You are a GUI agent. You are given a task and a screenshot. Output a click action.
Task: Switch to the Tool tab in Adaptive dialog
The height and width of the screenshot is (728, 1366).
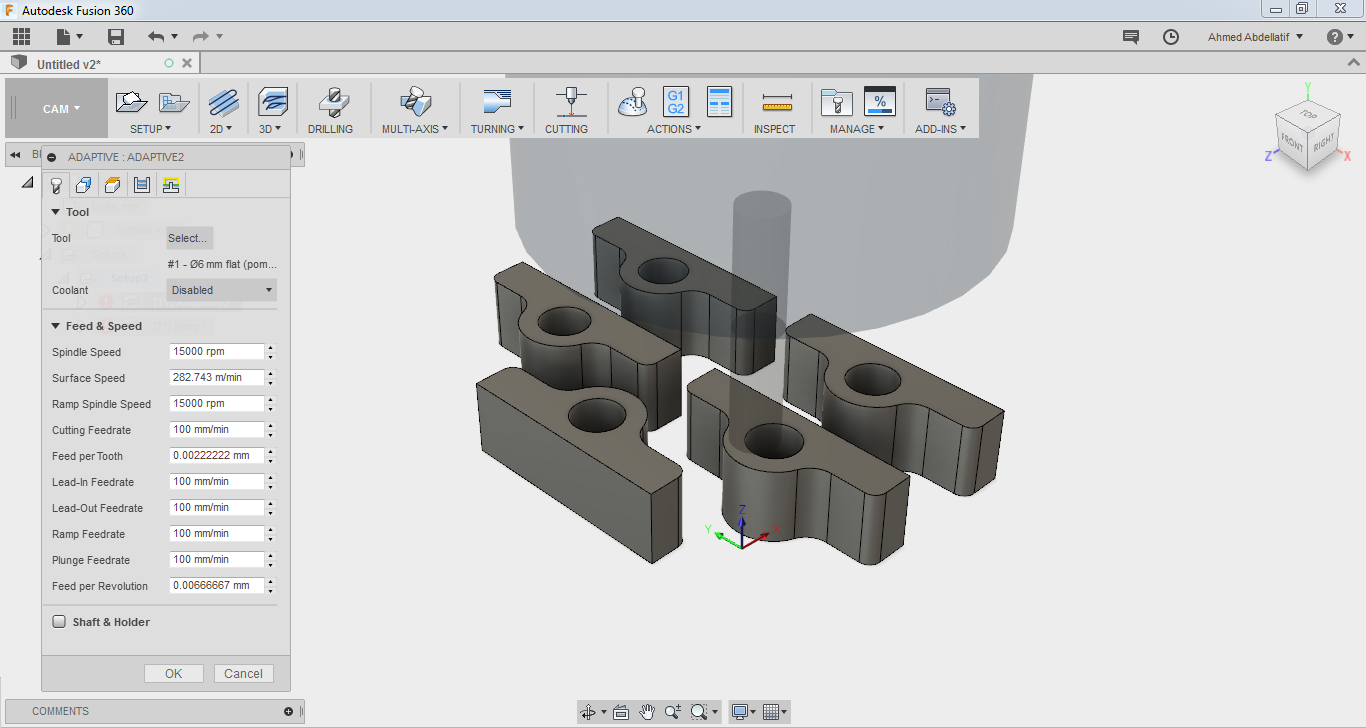pos(56,185)
